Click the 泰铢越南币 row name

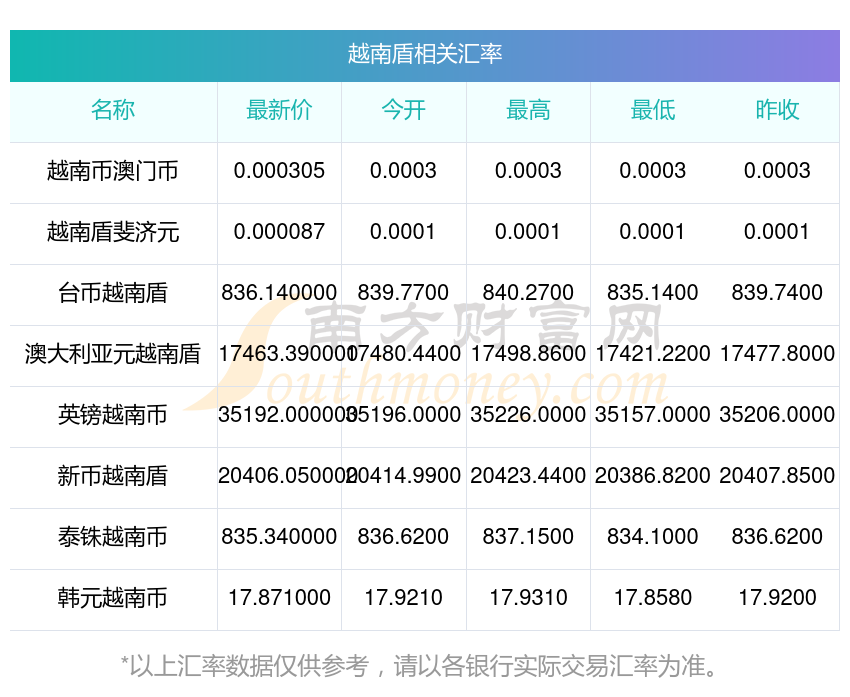click(x=113, y=537)
